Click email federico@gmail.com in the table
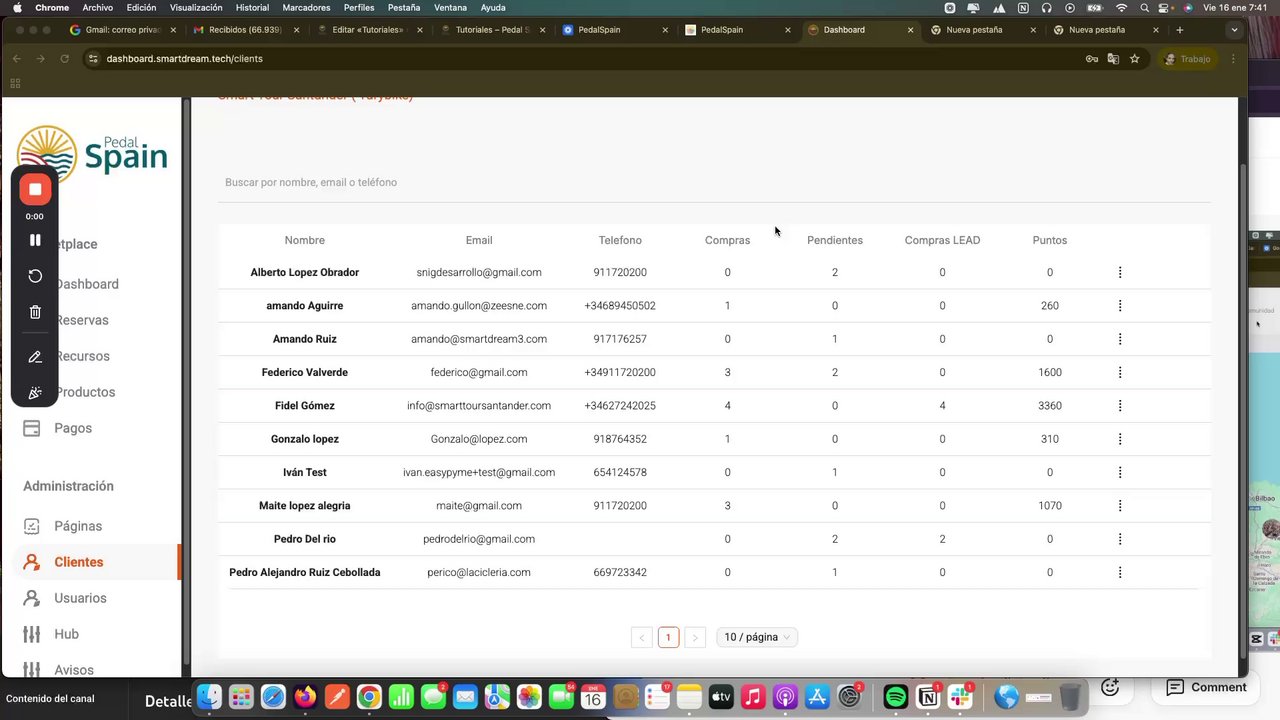The image size is (1280, 720). (x=479, y=372)
